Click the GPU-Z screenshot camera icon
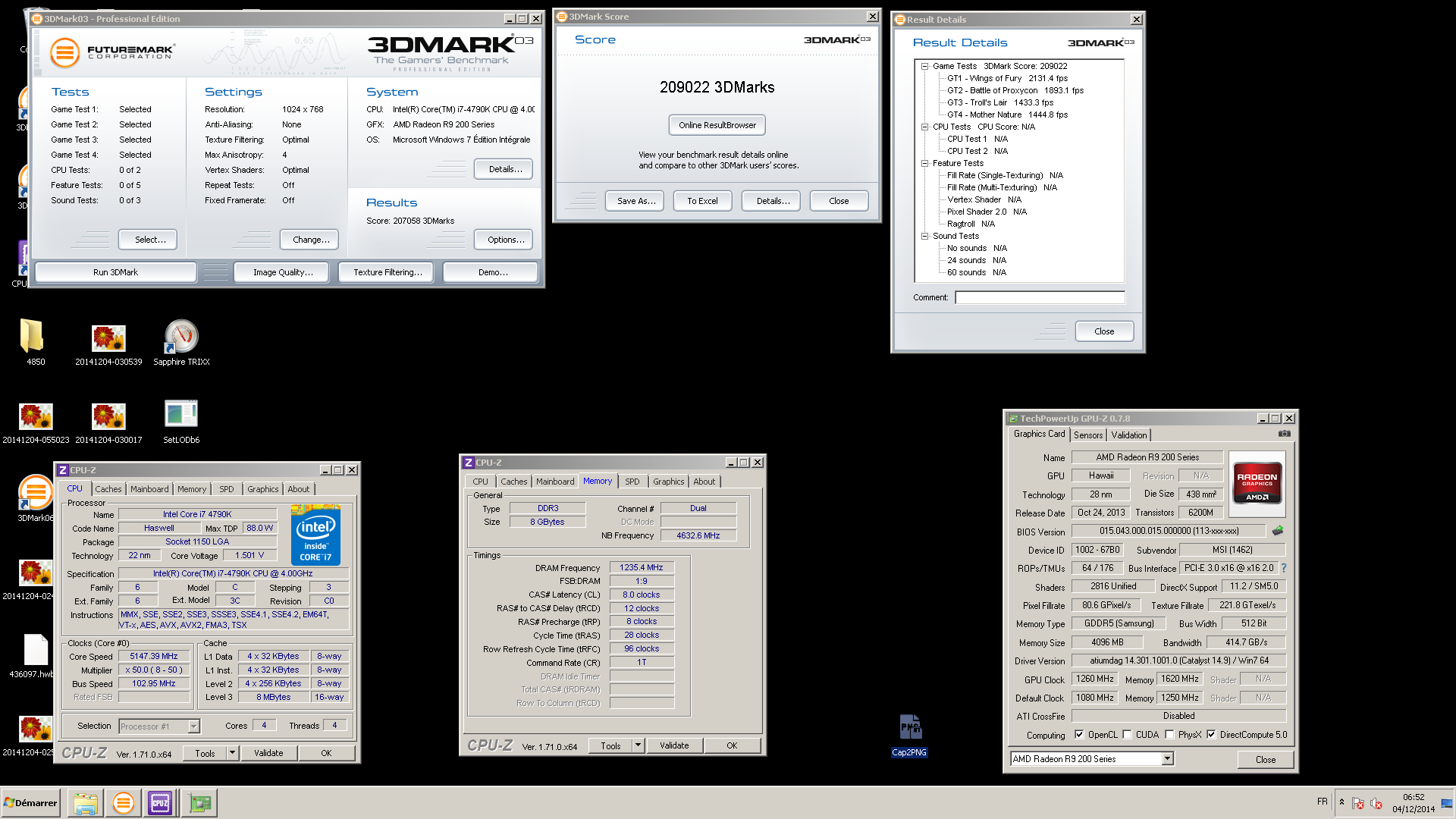1456x819 pixels. (x=1284, y=434)
